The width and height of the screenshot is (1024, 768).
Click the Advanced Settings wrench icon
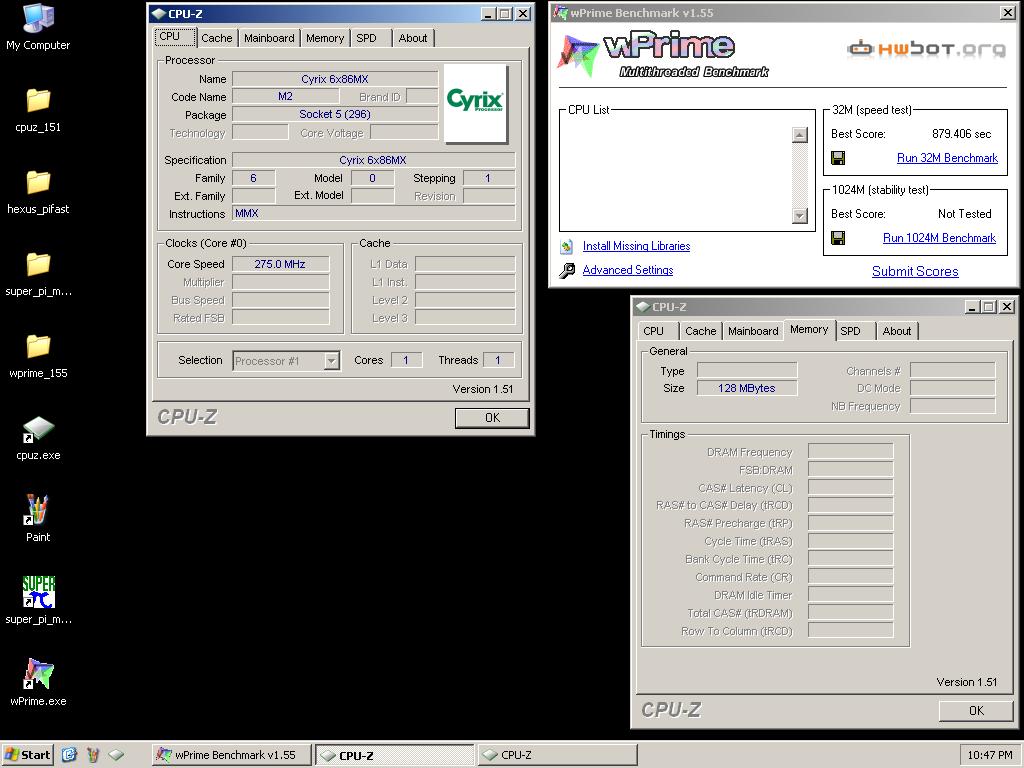567,270
